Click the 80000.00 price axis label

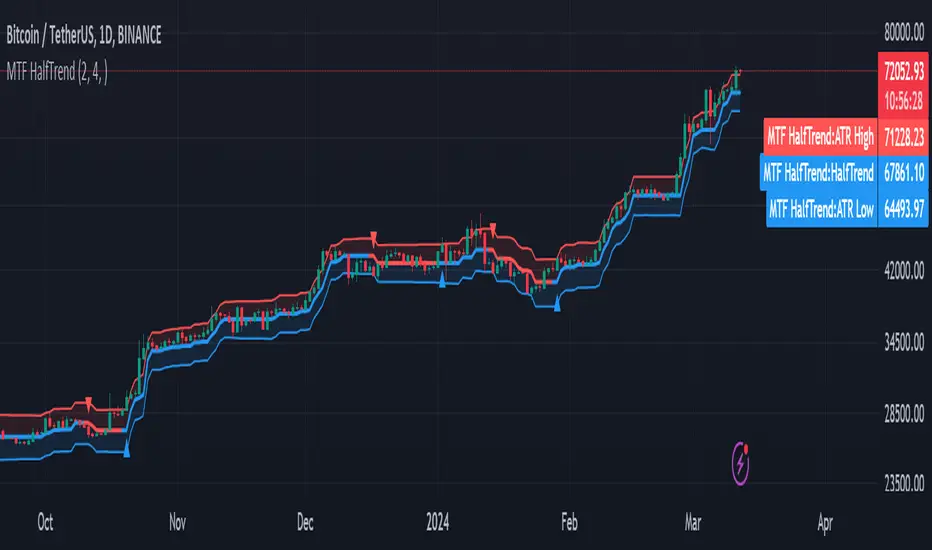point(903,32)
